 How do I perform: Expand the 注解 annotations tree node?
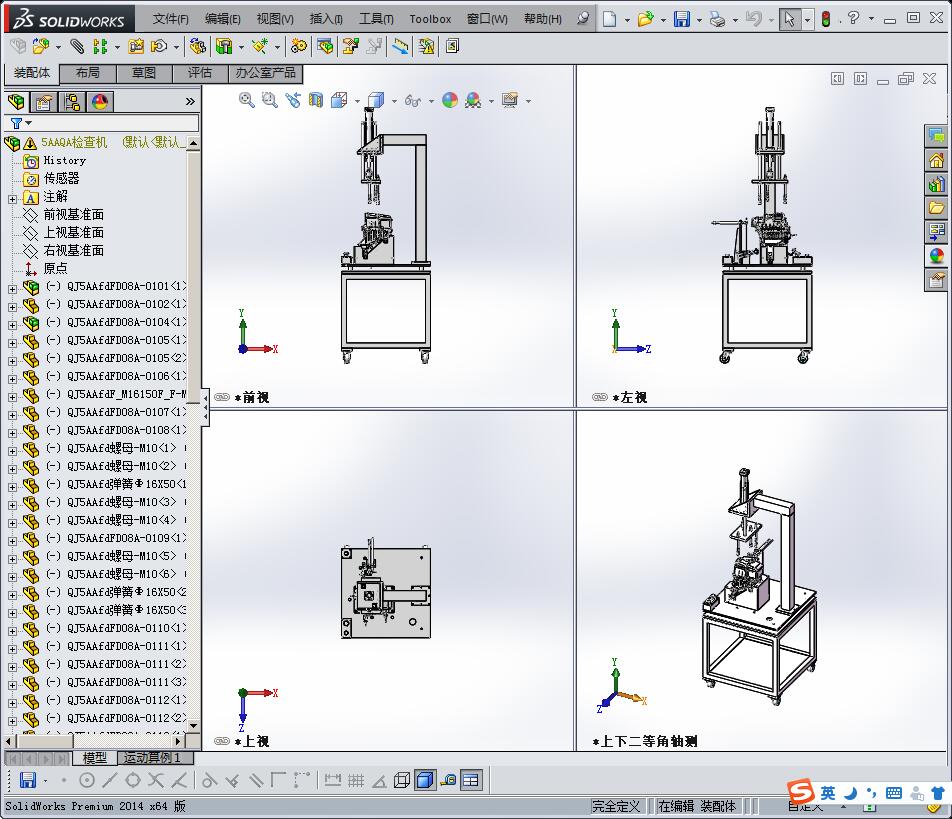pyautogui.click(x=12, y=199)
